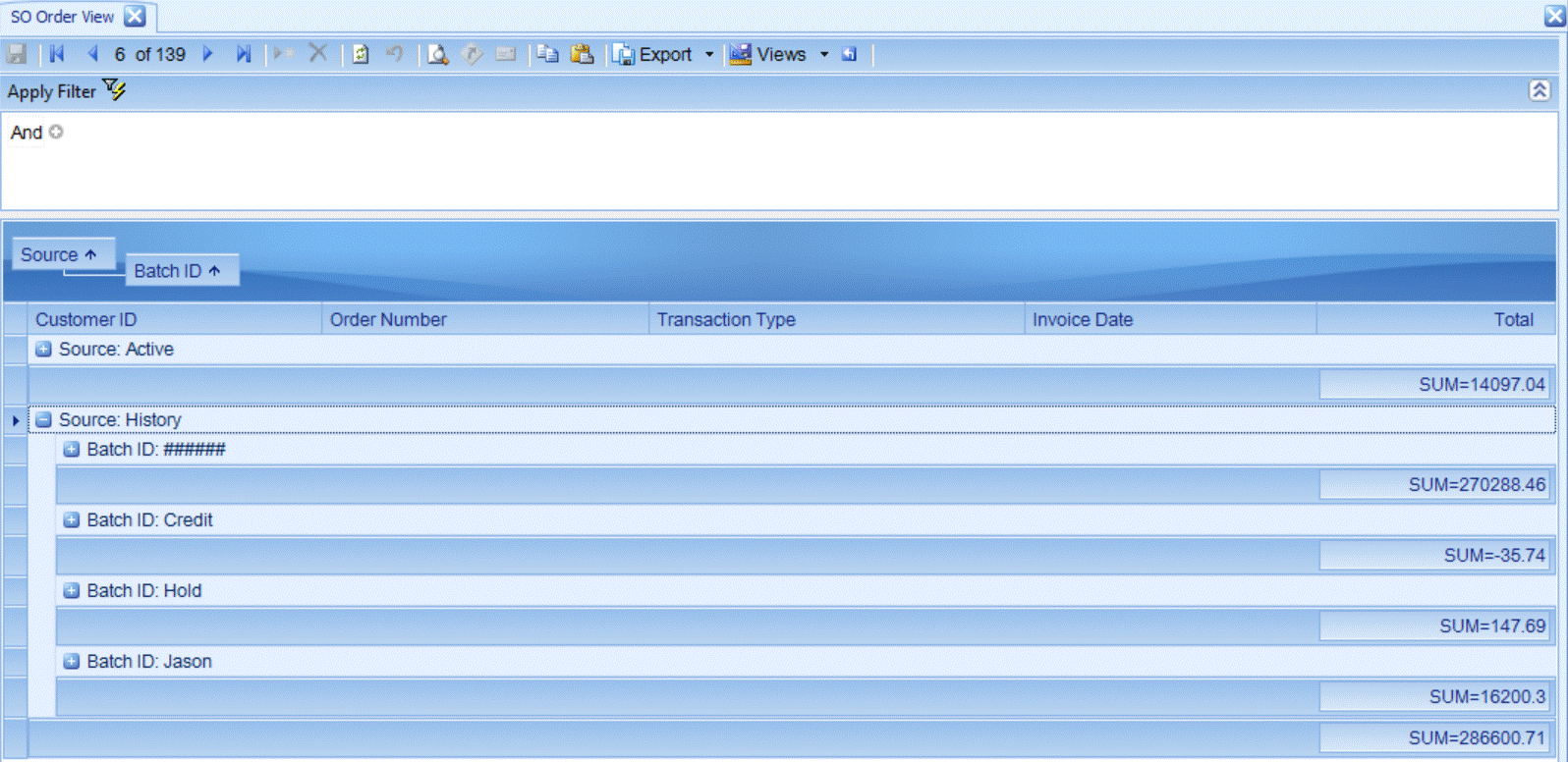The height and width of the screenshot is (762, 1568).
Task: Open the Views dropdown arrow
Action: pos(824,54)
